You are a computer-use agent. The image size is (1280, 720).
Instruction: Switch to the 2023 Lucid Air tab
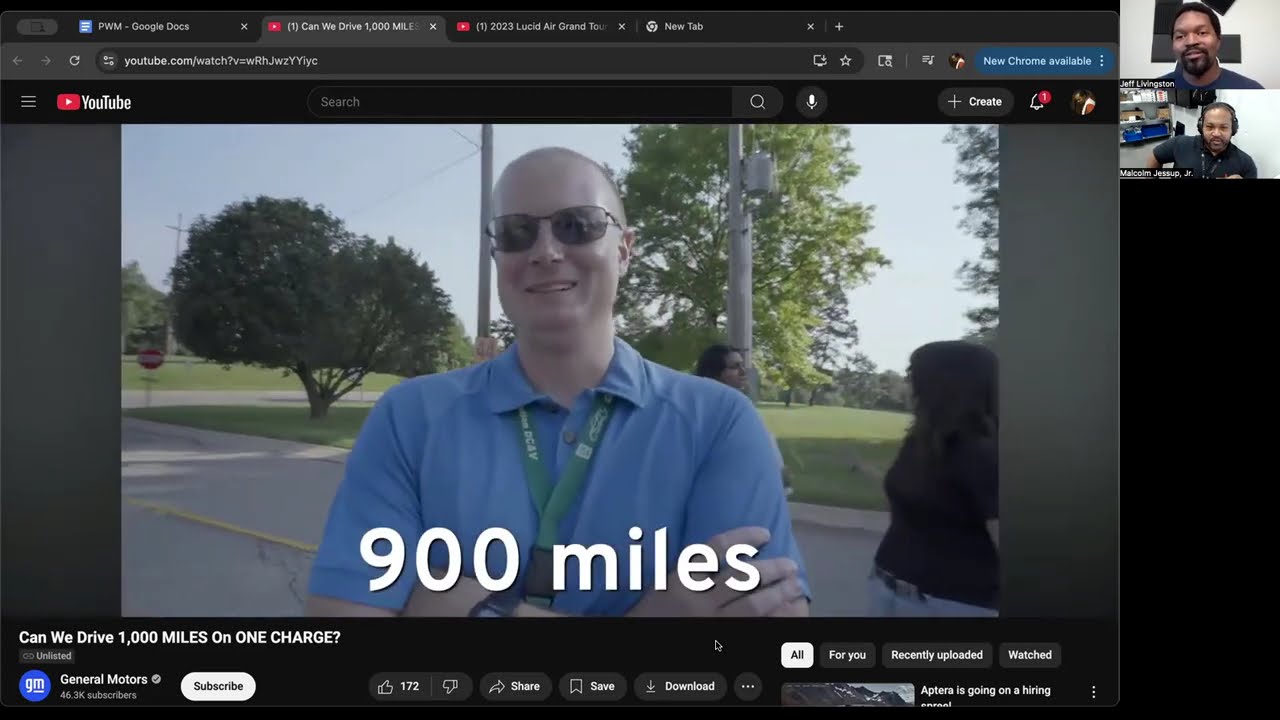[x=542, y=27]
